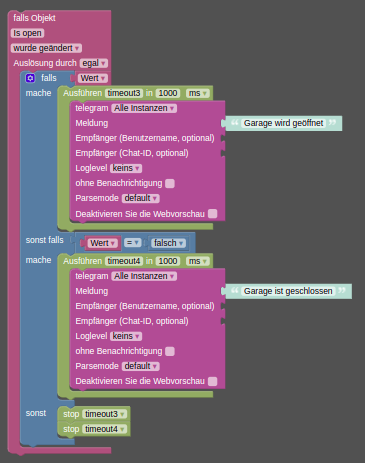The height and width of the screenshot is (463, 365).
Task: Open Loglevel 'keins' dropdown in first telegram block
Action: [126, 168]
